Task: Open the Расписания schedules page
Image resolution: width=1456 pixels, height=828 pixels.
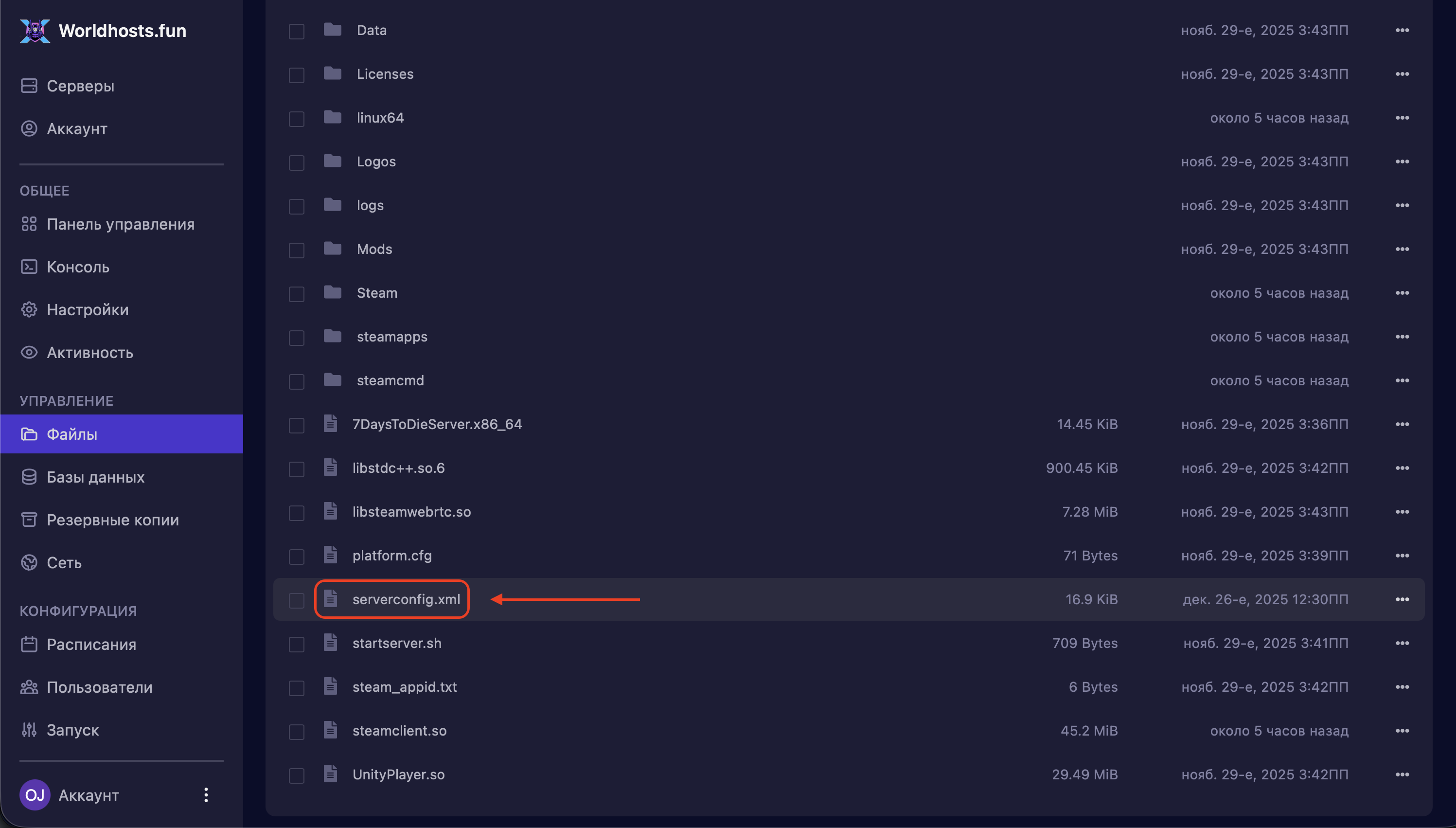Action: (x=91, y=644)
